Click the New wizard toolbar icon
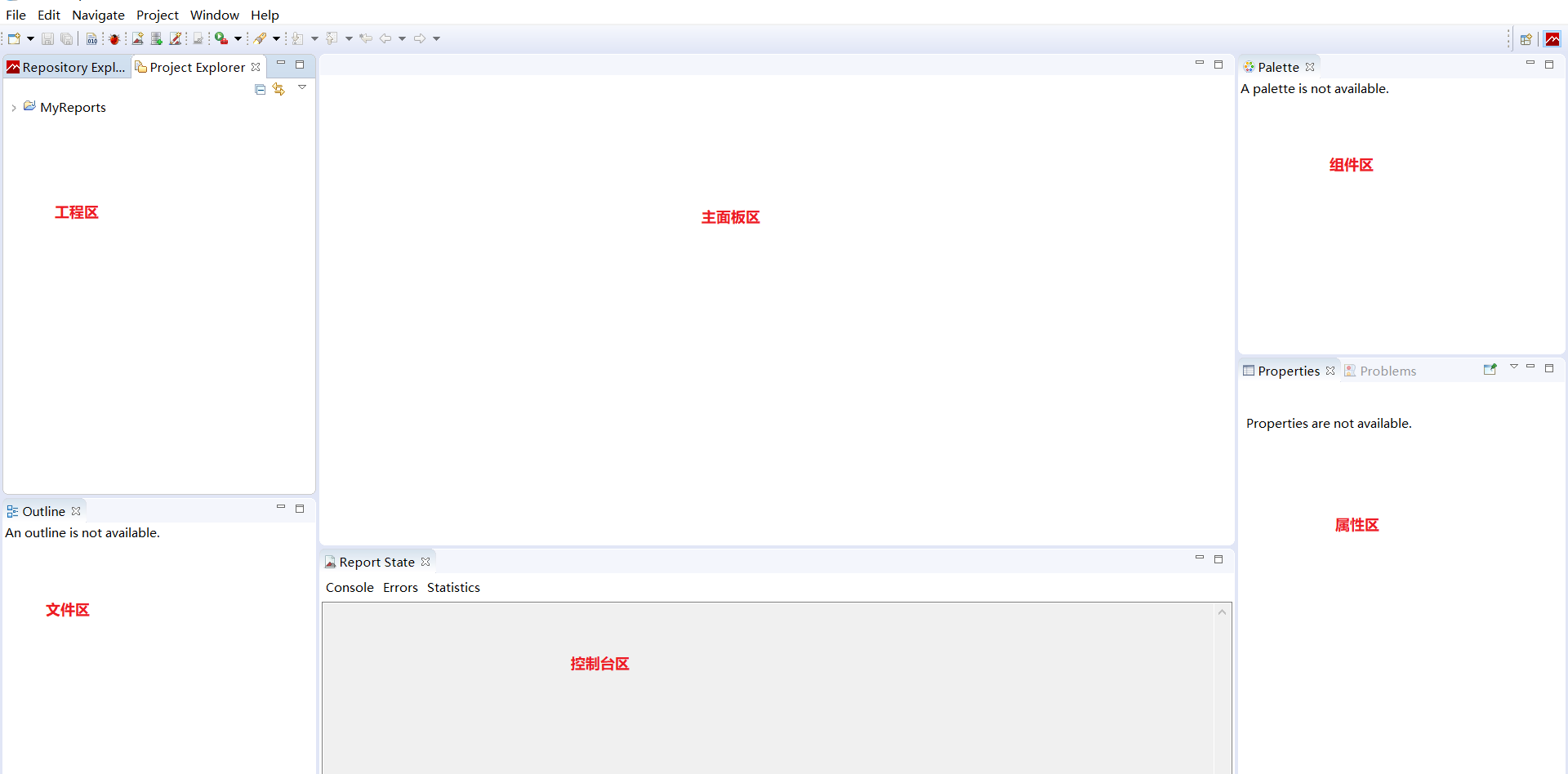1568x774 pixels. (x=14, y=38)
